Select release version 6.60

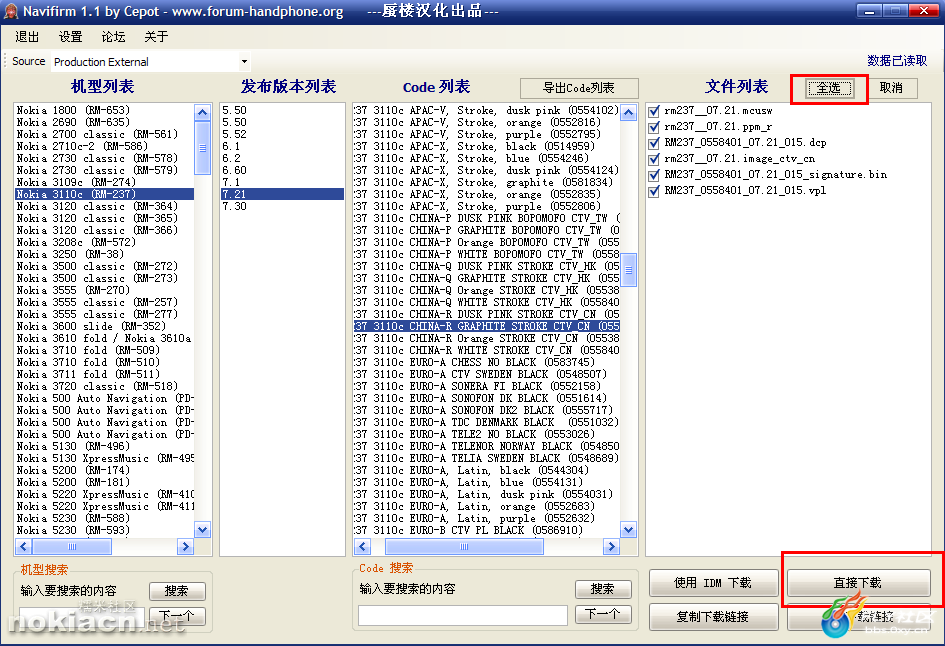[x=282, y=171]
